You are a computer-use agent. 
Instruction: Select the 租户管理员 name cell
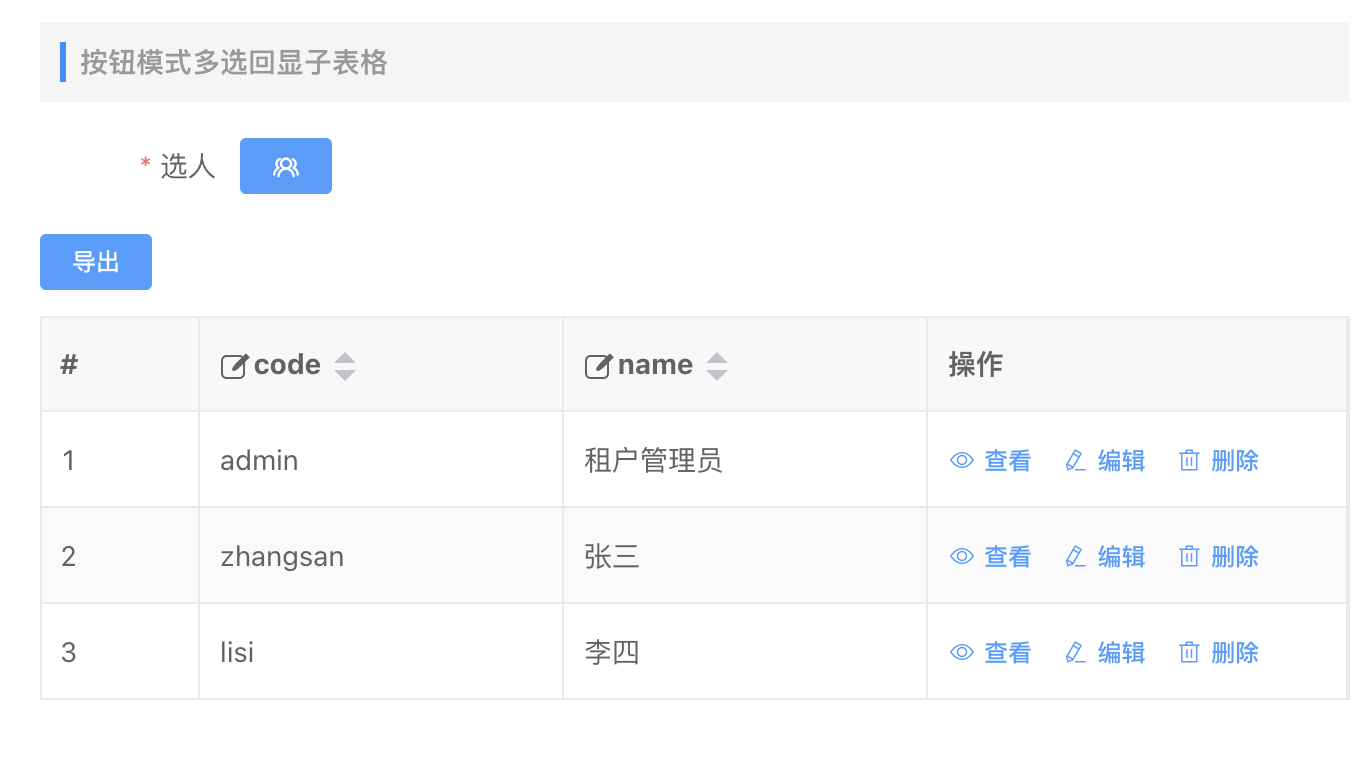(653, 460)
